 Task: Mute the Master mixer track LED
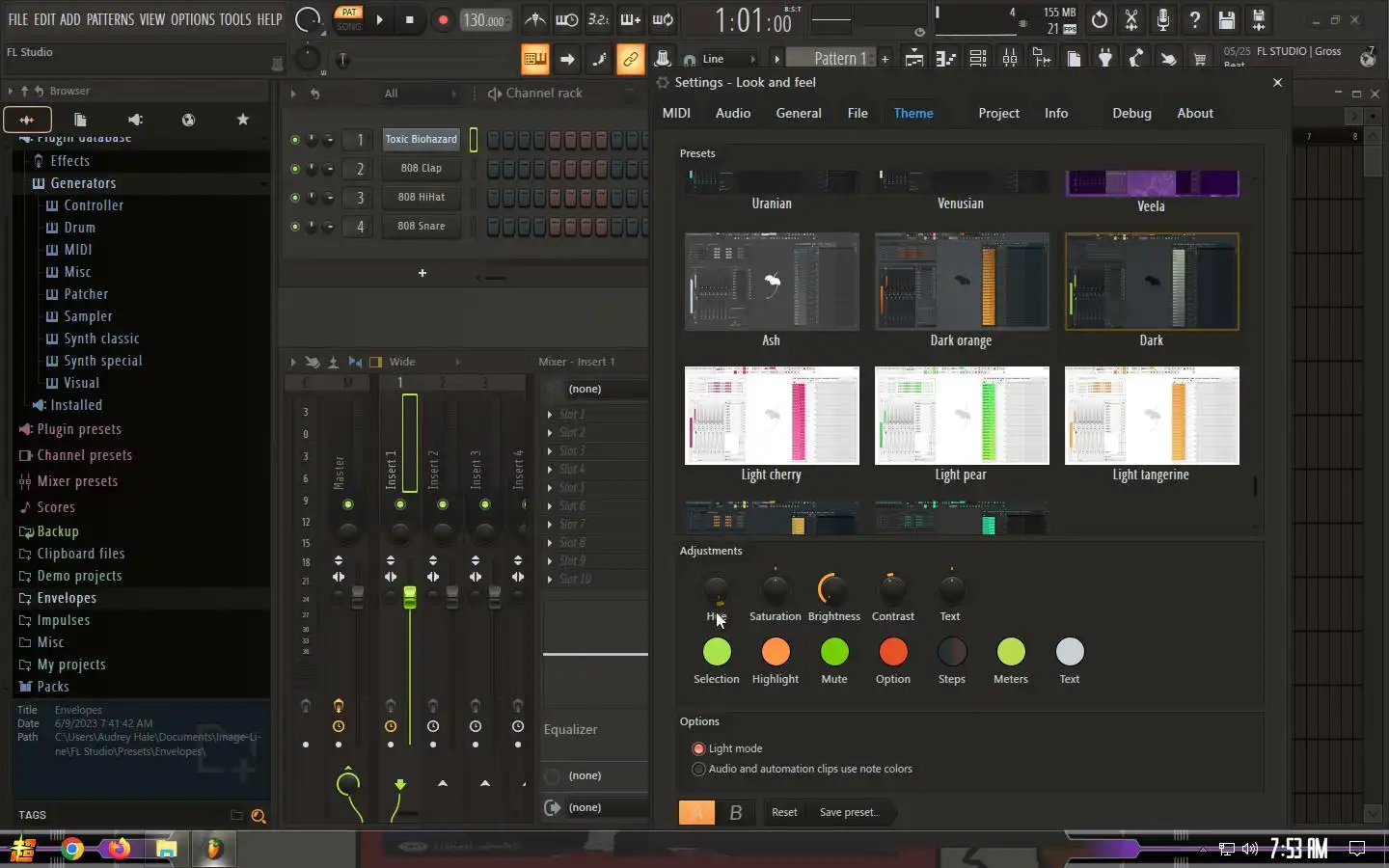(348, 504)
